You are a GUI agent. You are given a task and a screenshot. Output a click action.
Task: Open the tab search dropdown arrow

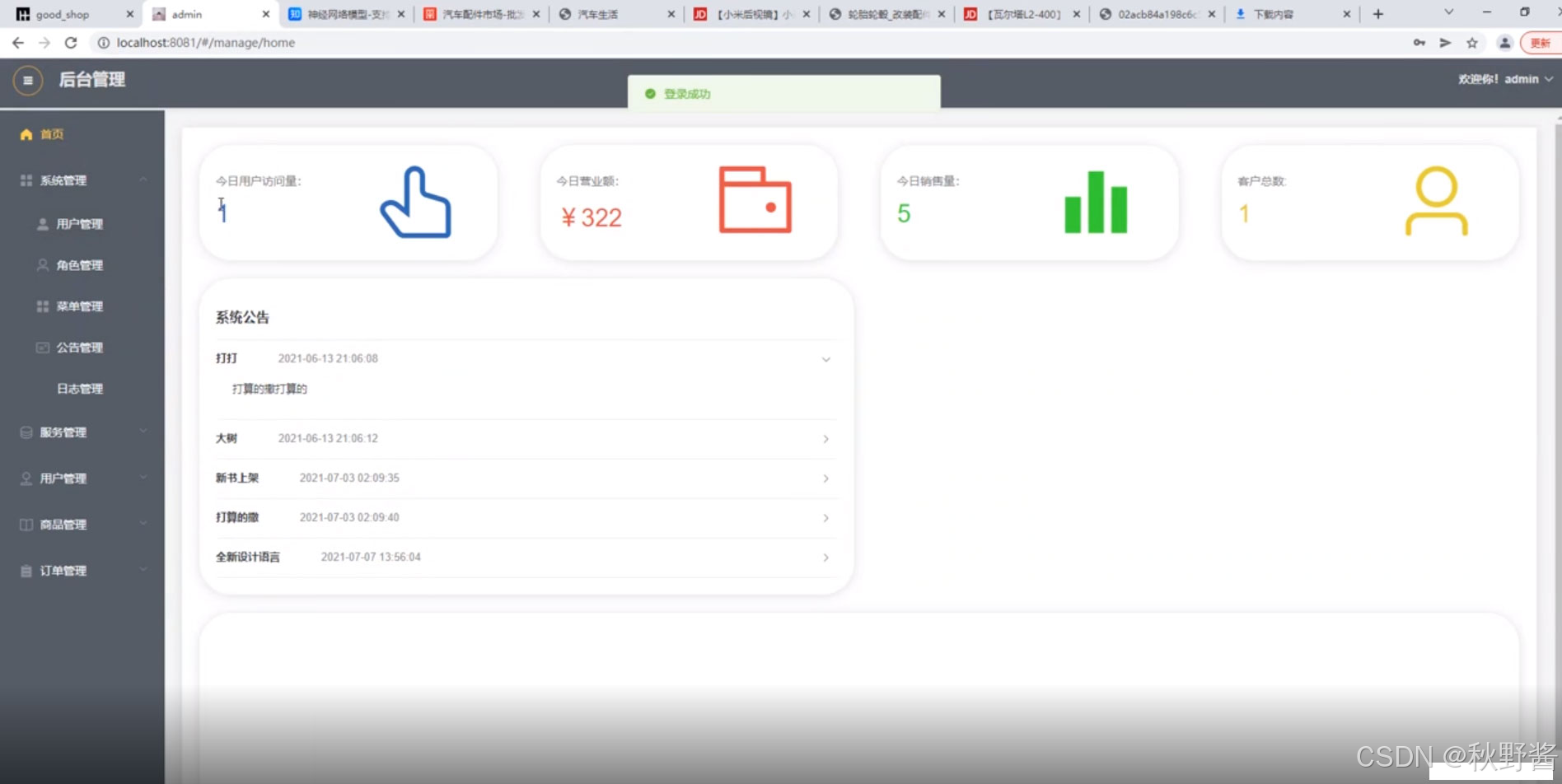point(1449,12)
